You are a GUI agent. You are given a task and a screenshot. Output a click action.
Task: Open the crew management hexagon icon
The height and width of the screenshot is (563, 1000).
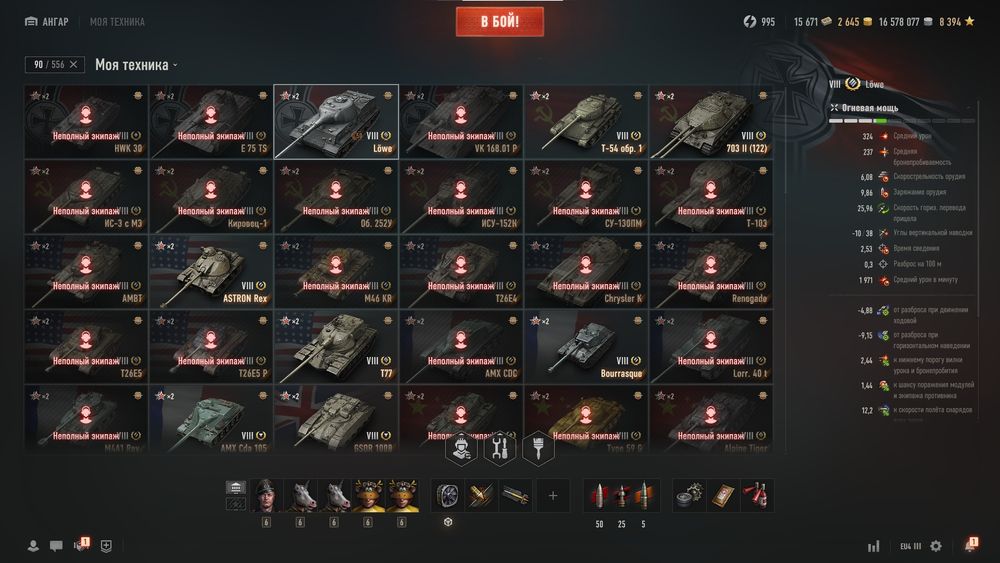coord(462,448)
